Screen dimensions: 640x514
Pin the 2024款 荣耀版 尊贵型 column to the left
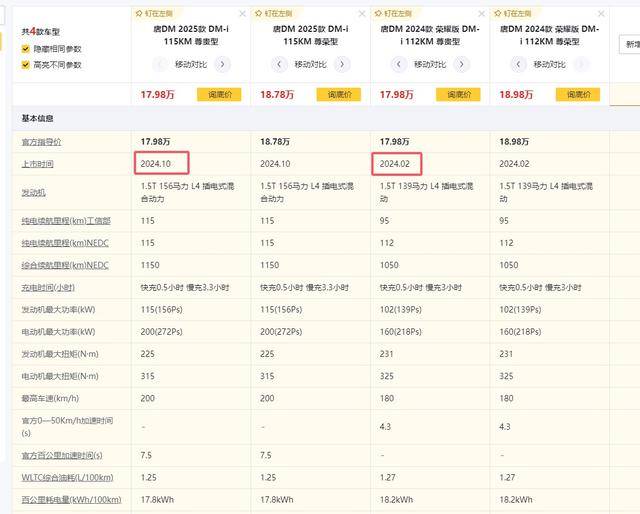coord(394,13)
